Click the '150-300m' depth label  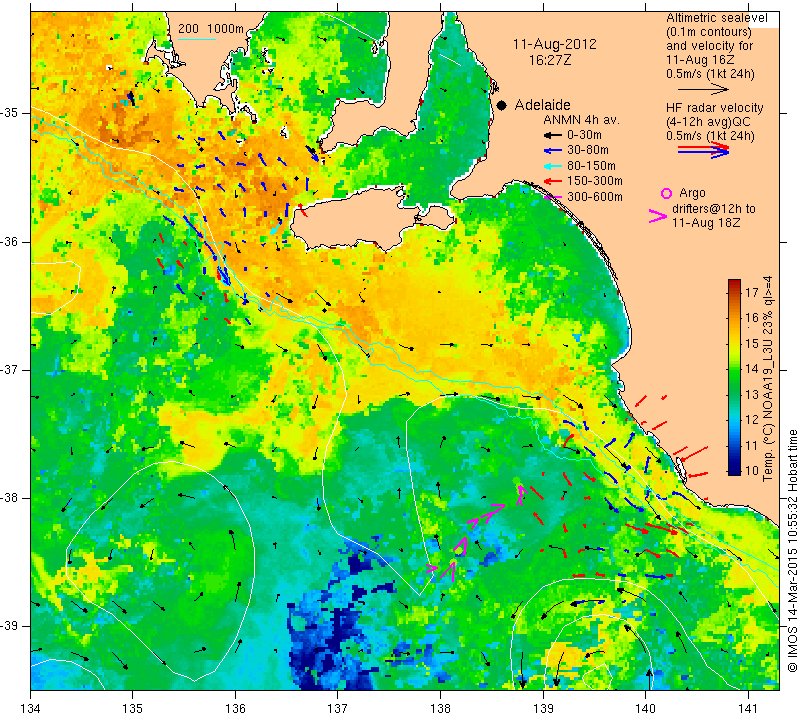pos(595,181)
